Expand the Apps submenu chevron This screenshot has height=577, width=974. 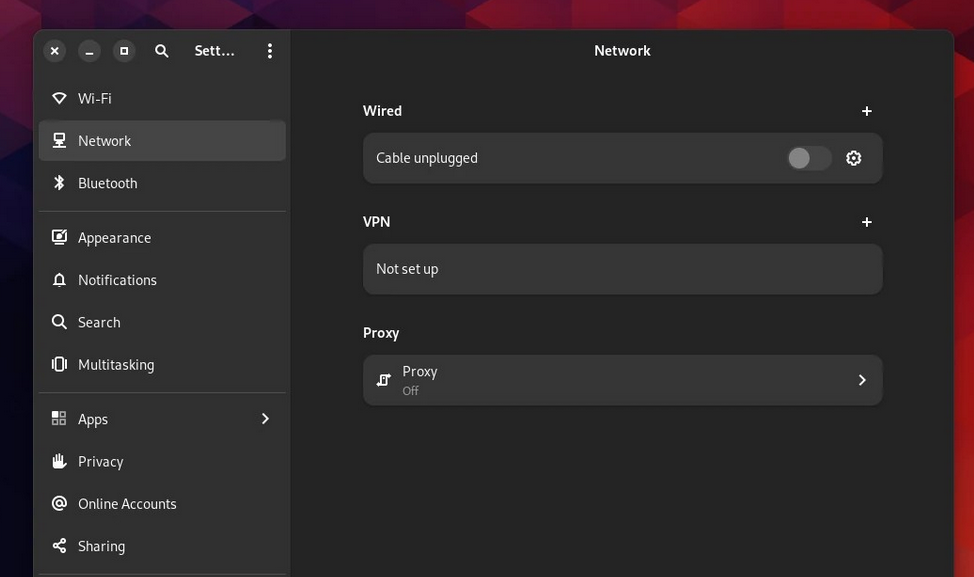click(x=265, y=419)
